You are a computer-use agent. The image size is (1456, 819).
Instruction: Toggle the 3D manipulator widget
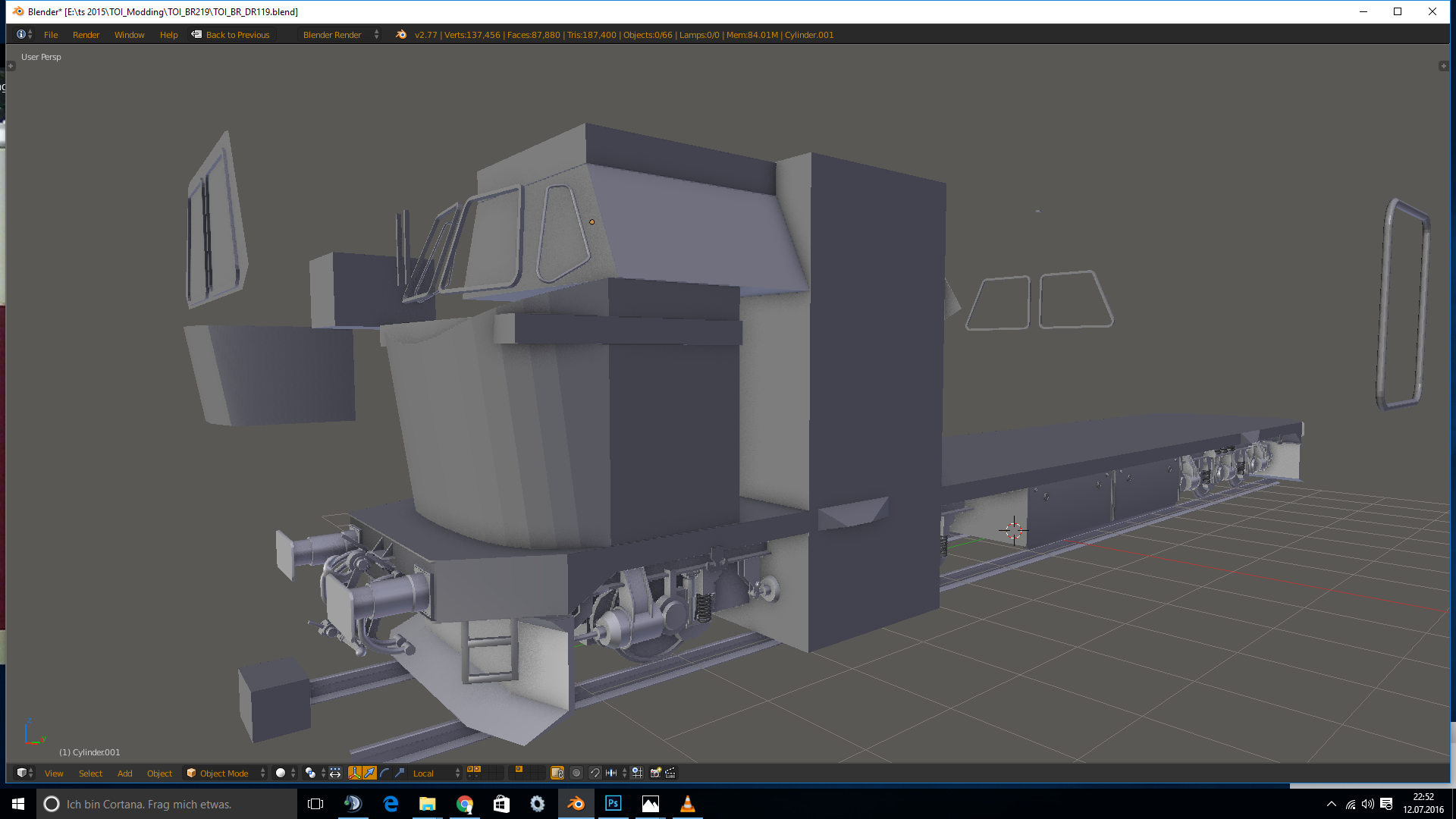coord(354,773)
